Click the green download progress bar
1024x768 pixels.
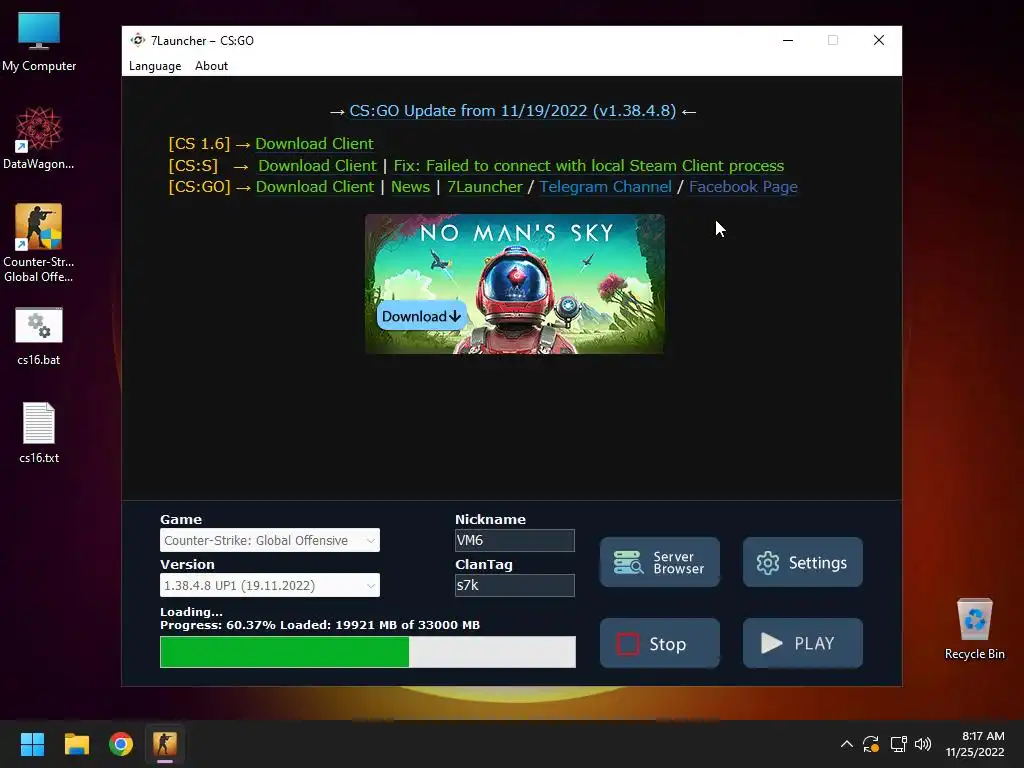[x=368, y=652]
